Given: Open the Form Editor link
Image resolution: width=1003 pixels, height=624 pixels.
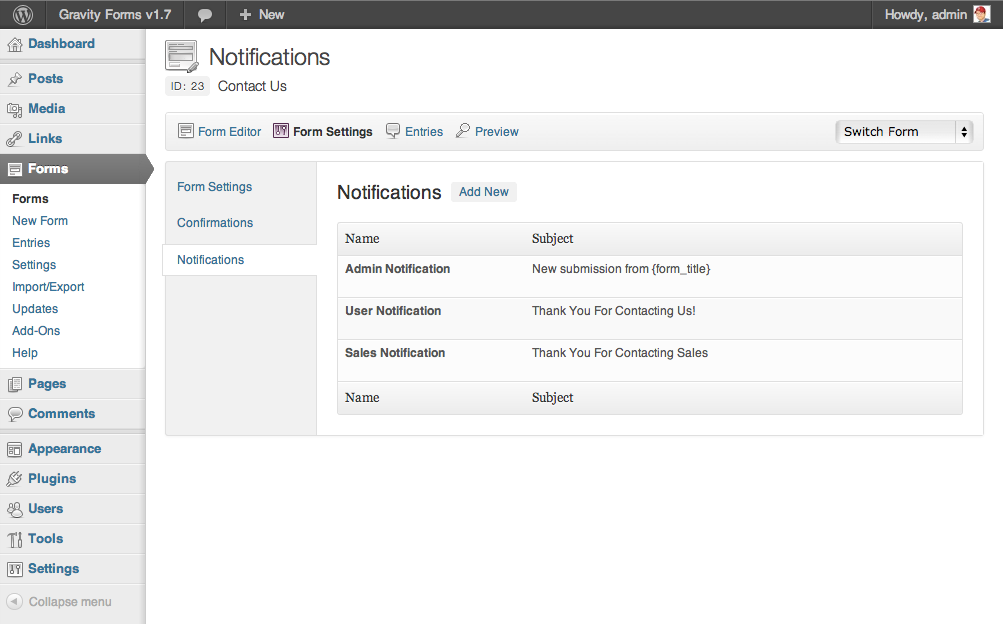Looking at the screenshot, I should pyautogui.click(x=230, y=132).
